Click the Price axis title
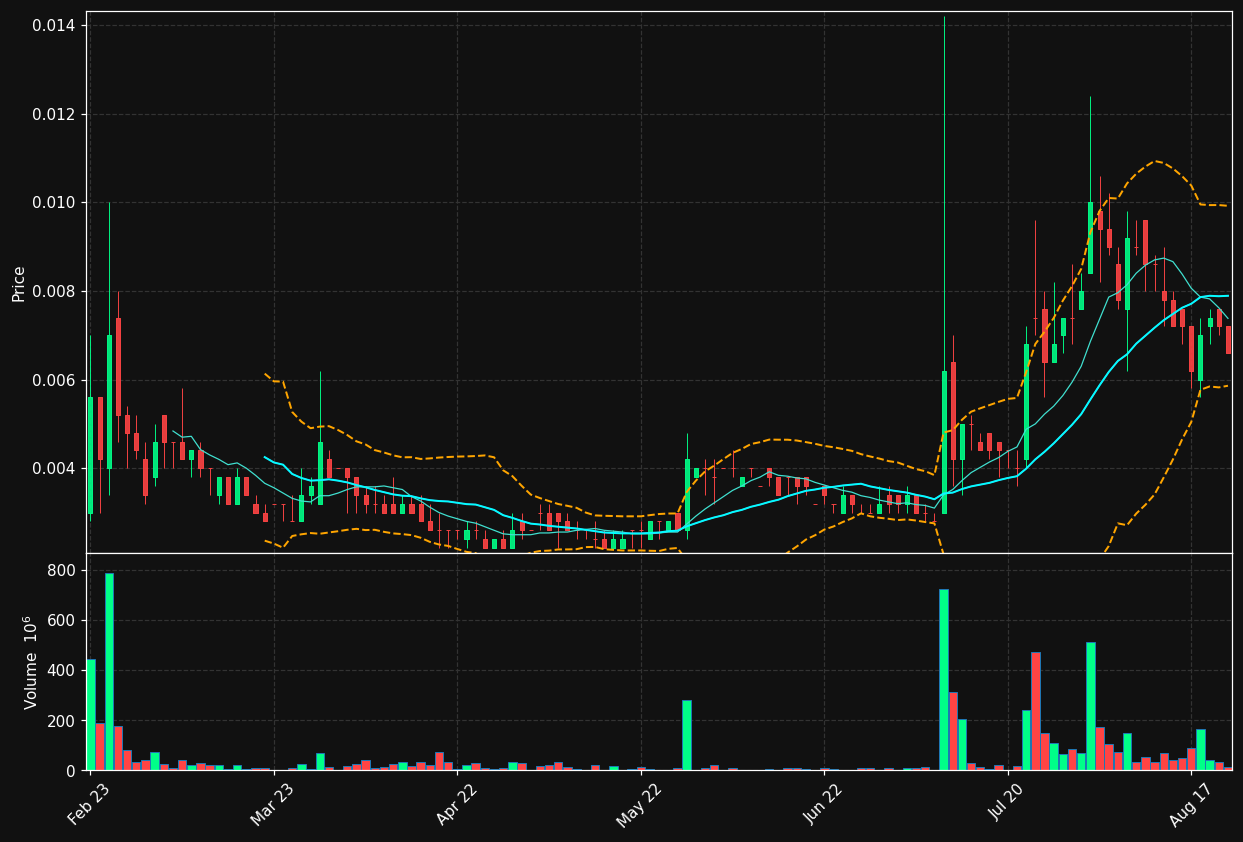 pyautogui.click(x=19, y=283)
